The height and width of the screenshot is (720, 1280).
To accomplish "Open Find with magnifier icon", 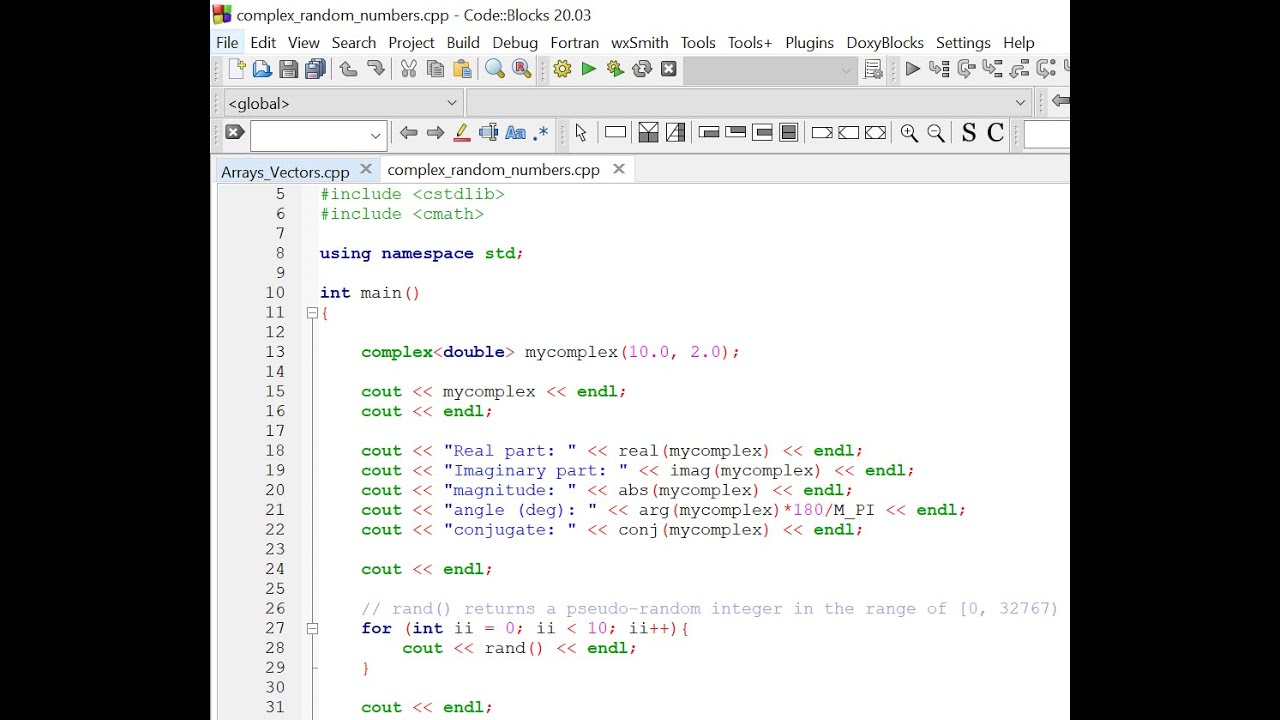I will 494,69.
